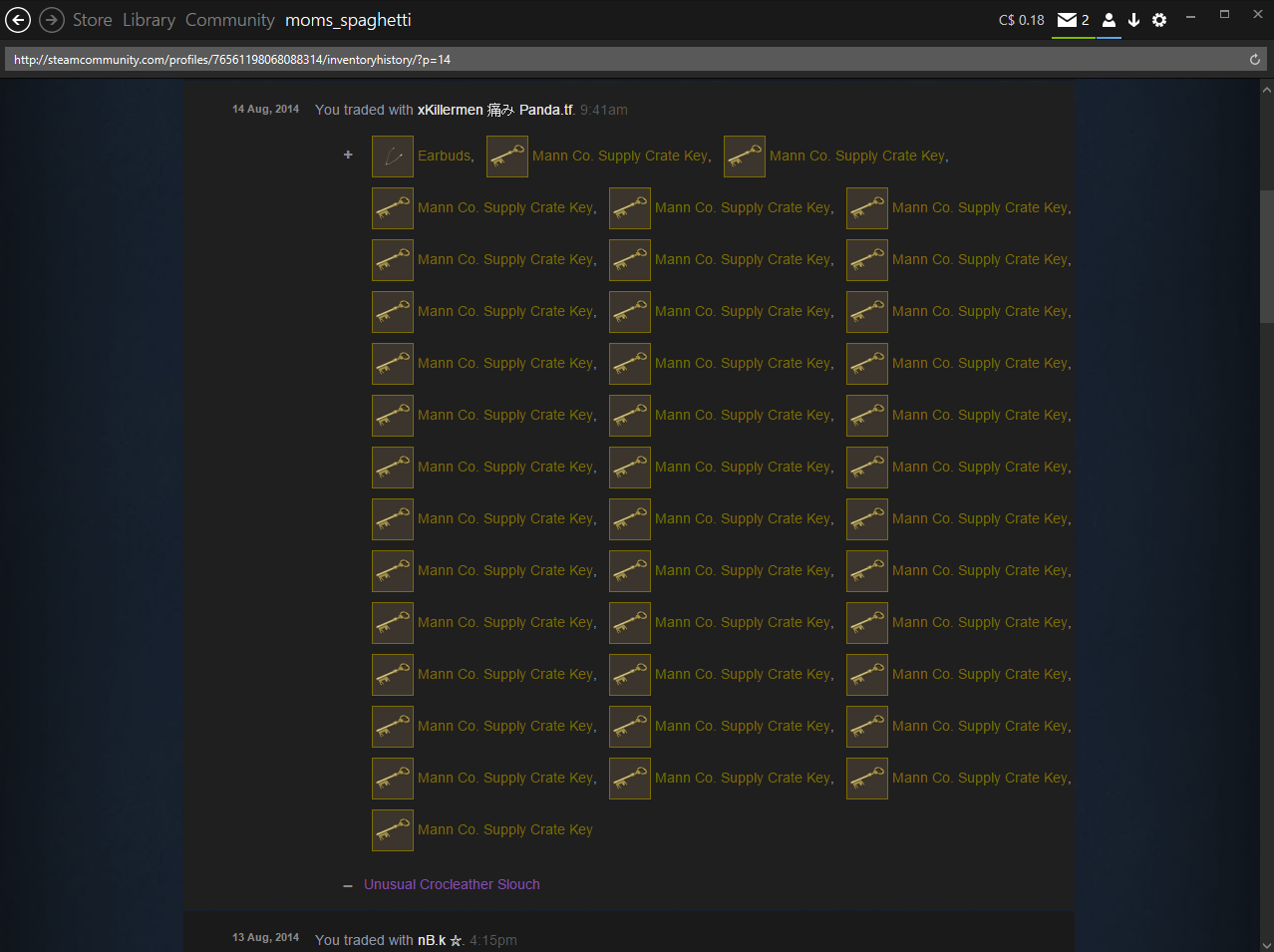Click the lone key icon in the last row
Screen dimensions: 1274x952
[393, 830]
